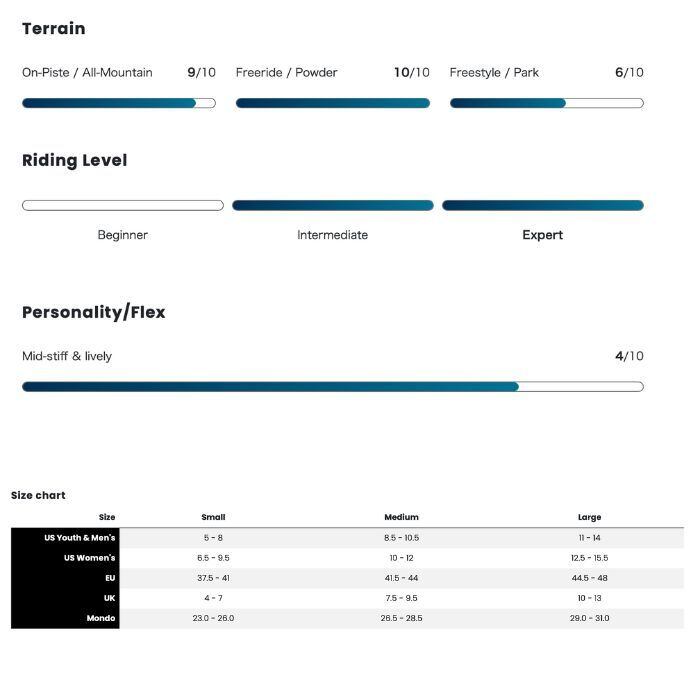Click the Freestyle / Park rating bar
700x700 pixels.
(x=546, y=103)
